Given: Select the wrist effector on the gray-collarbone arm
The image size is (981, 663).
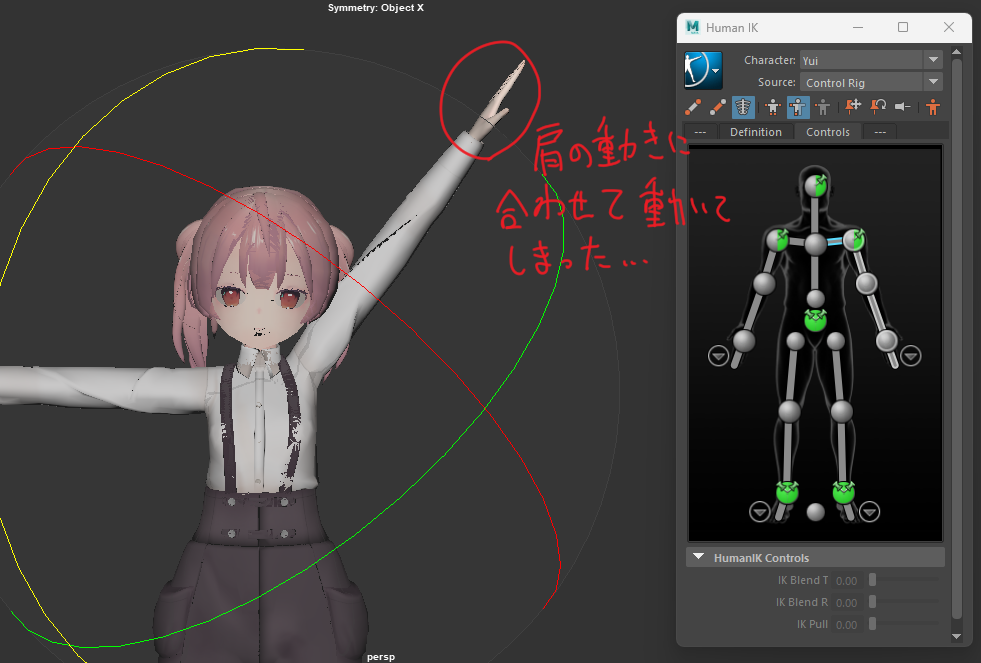Looking at the screenshot, I should click(x=744, y=341).
